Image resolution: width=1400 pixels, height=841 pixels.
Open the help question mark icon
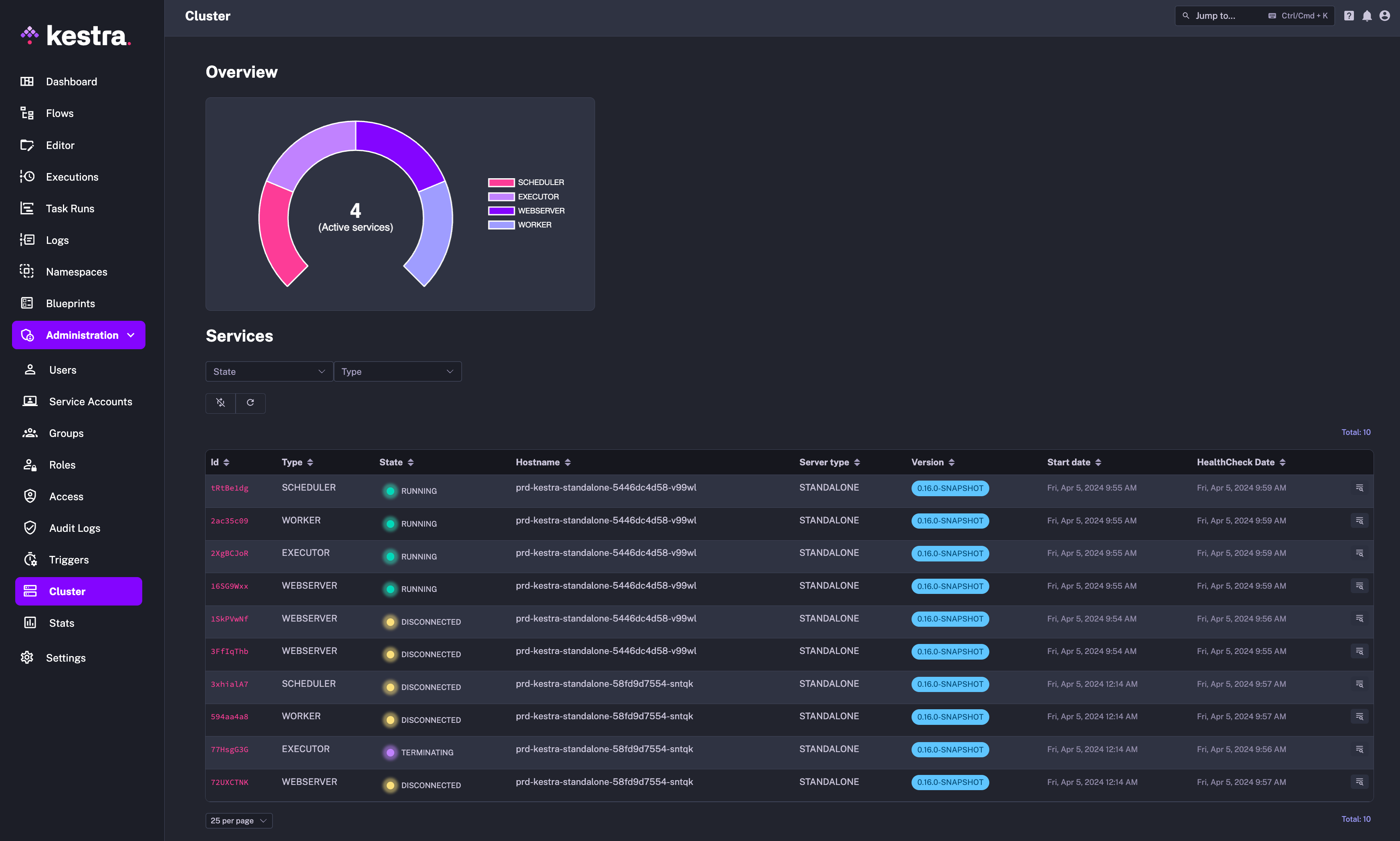(x=1349, y=16)
